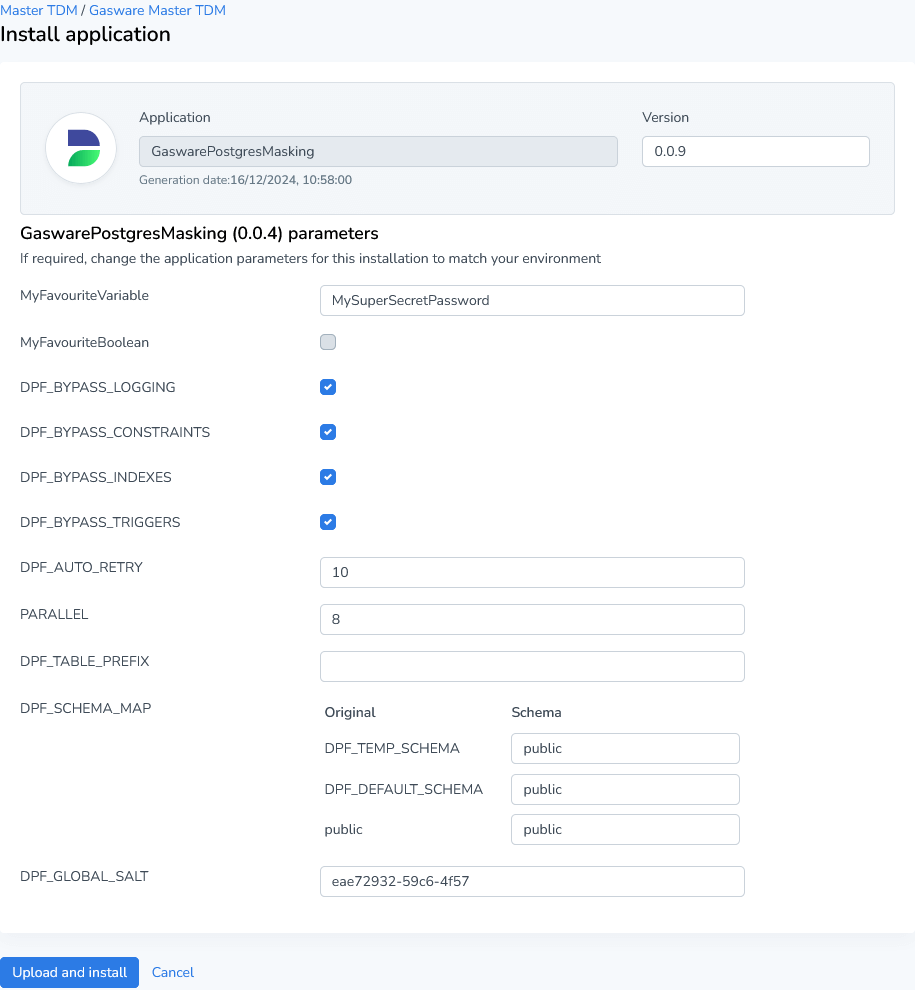Viewport: 915px width, 990px height.
Task: Toggle off DPF_BYPASS_INDEXES
Action: tap(328, 476)
